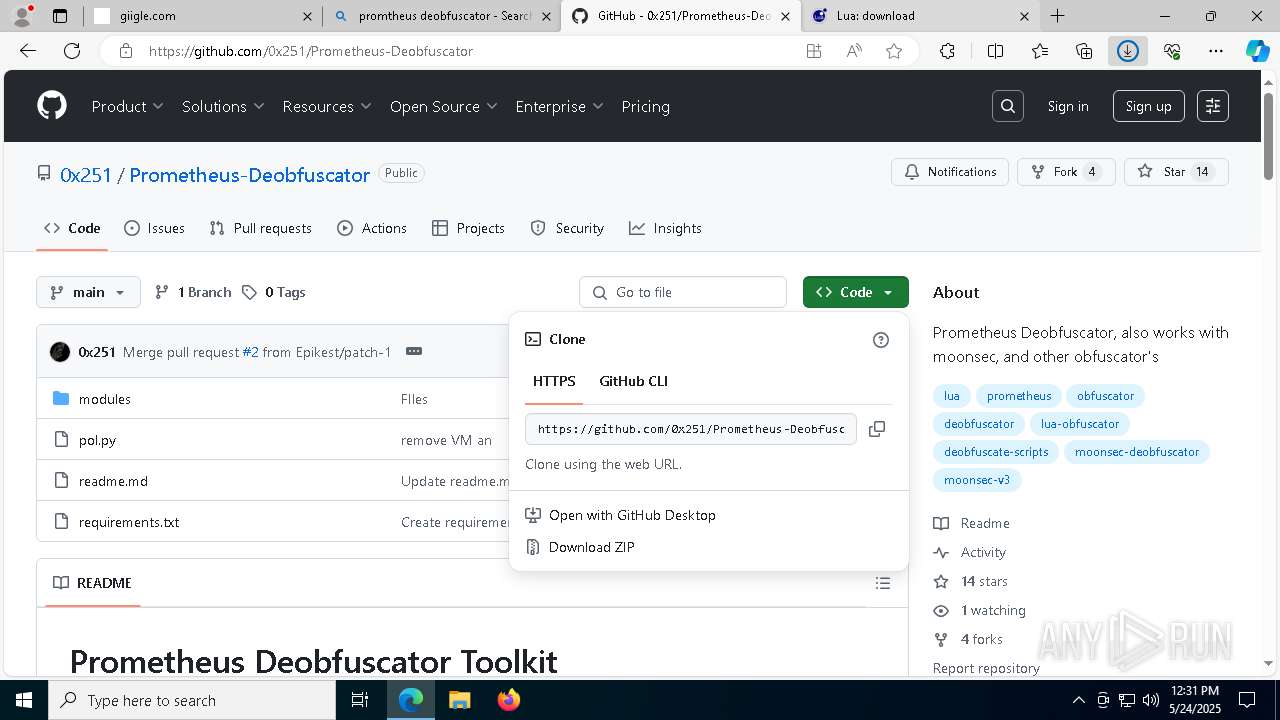Open Copilot sidebar icon
1280x720 pixels.
1257,51
